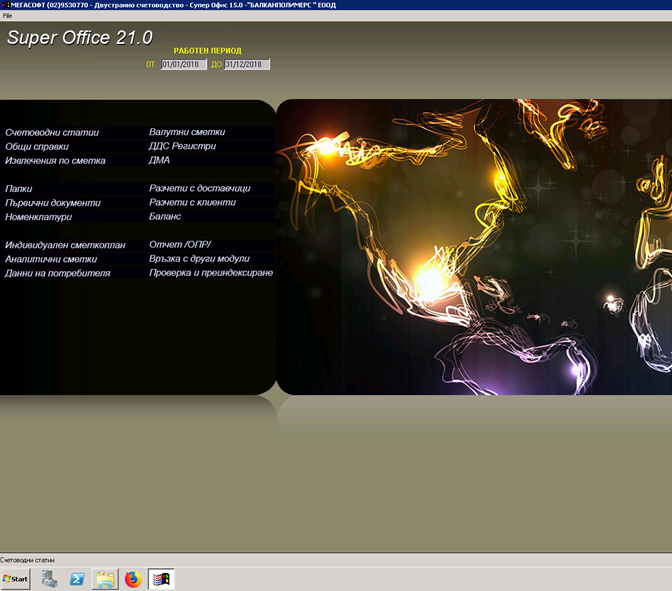Go to ДДС Регистри
Screen dimensions: 672x591
click(182, 146)
